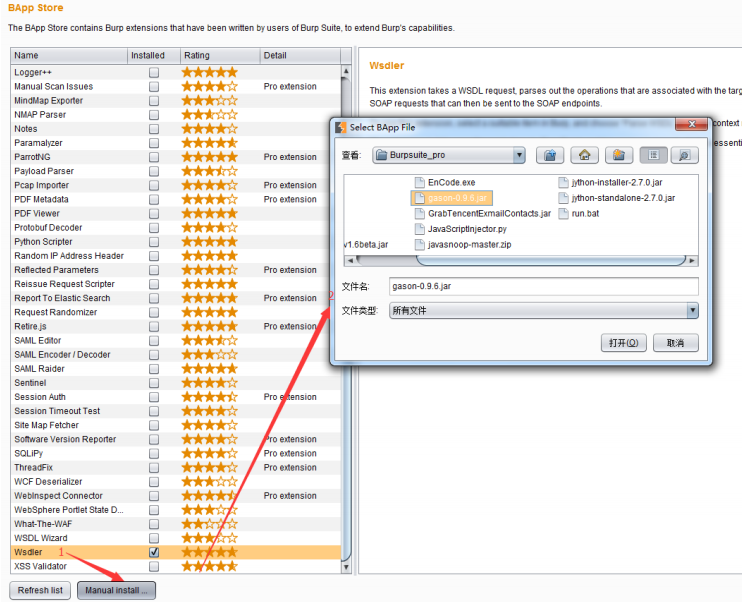Switch file dialog to details view

[684, 155]
